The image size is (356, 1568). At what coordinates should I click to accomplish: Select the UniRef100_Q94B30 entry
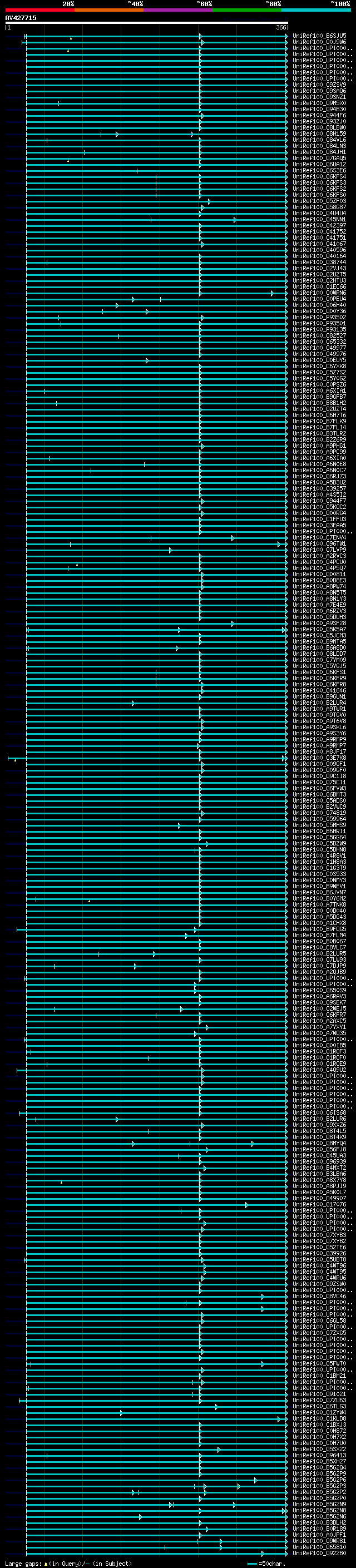319,109
